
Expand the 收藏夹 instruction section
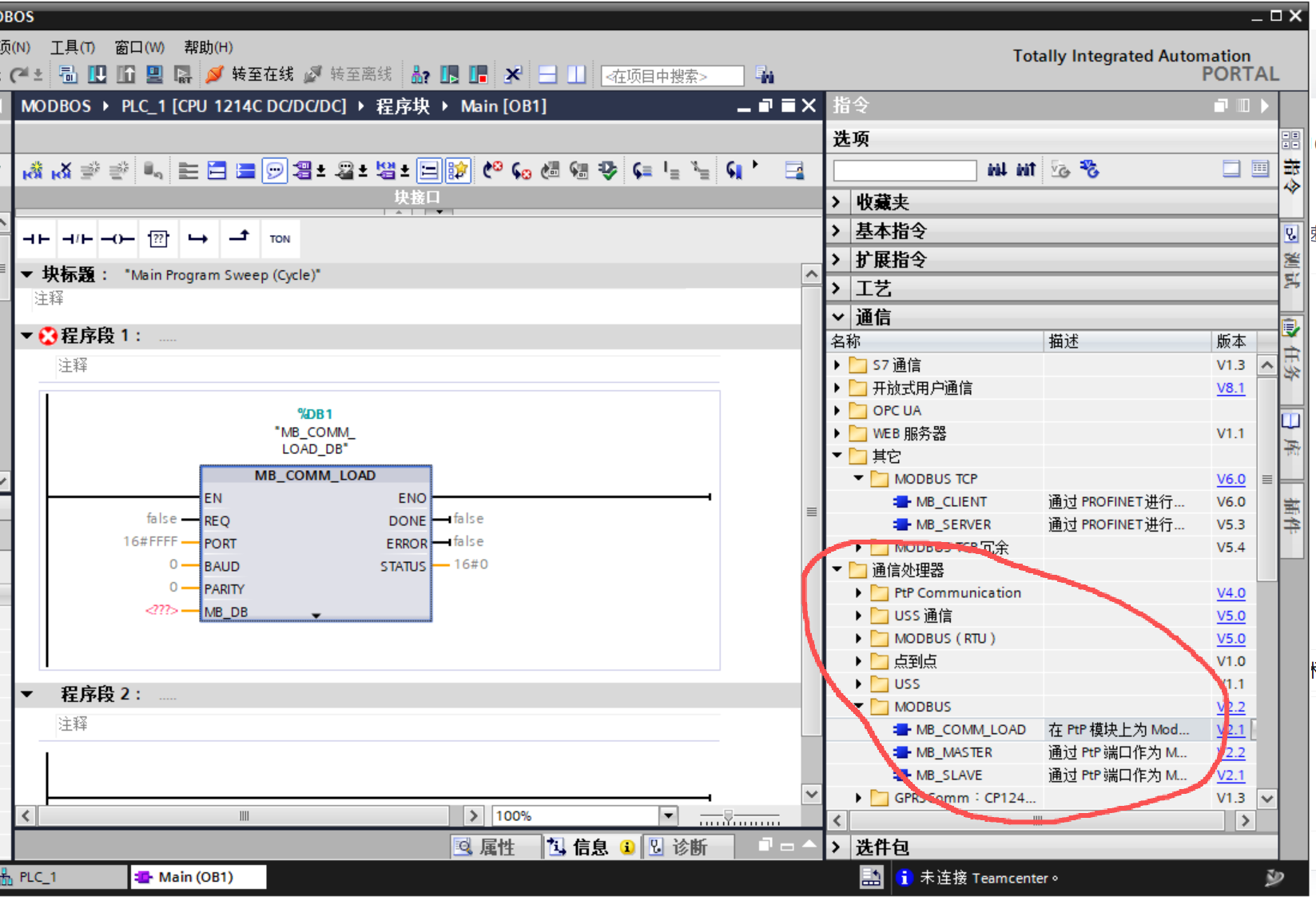[x=837, y=202]
